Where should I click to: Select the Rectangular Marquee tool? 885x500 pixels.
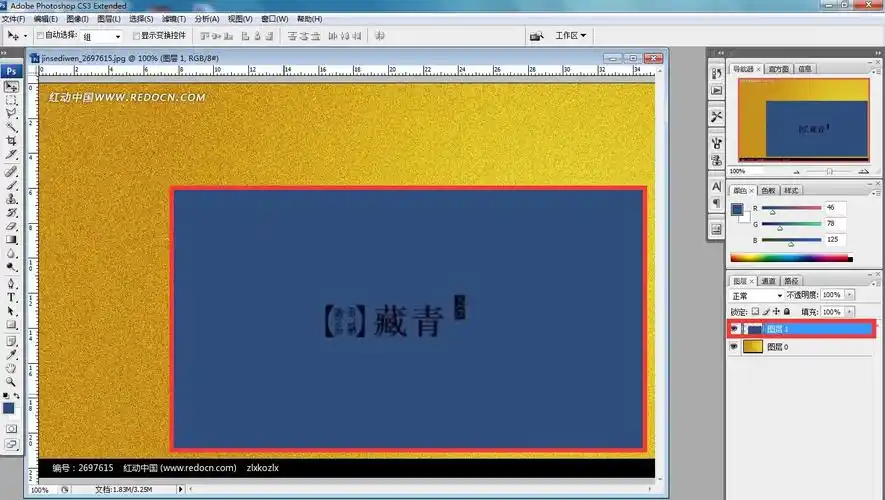click(x=11, y=100)
